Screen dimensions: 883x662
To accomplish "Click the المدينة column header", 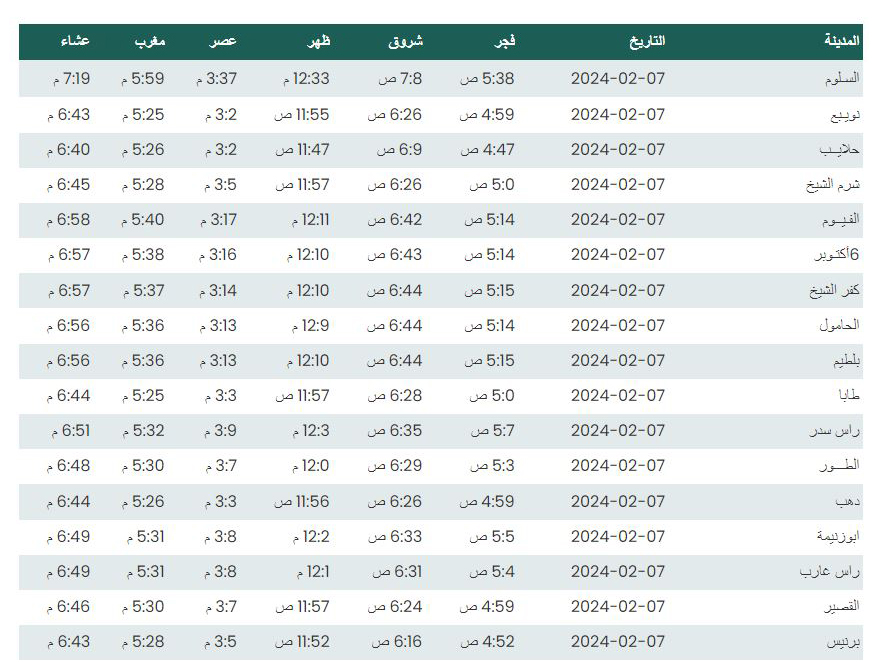I will pyautogui.click(x=842, y=41).
